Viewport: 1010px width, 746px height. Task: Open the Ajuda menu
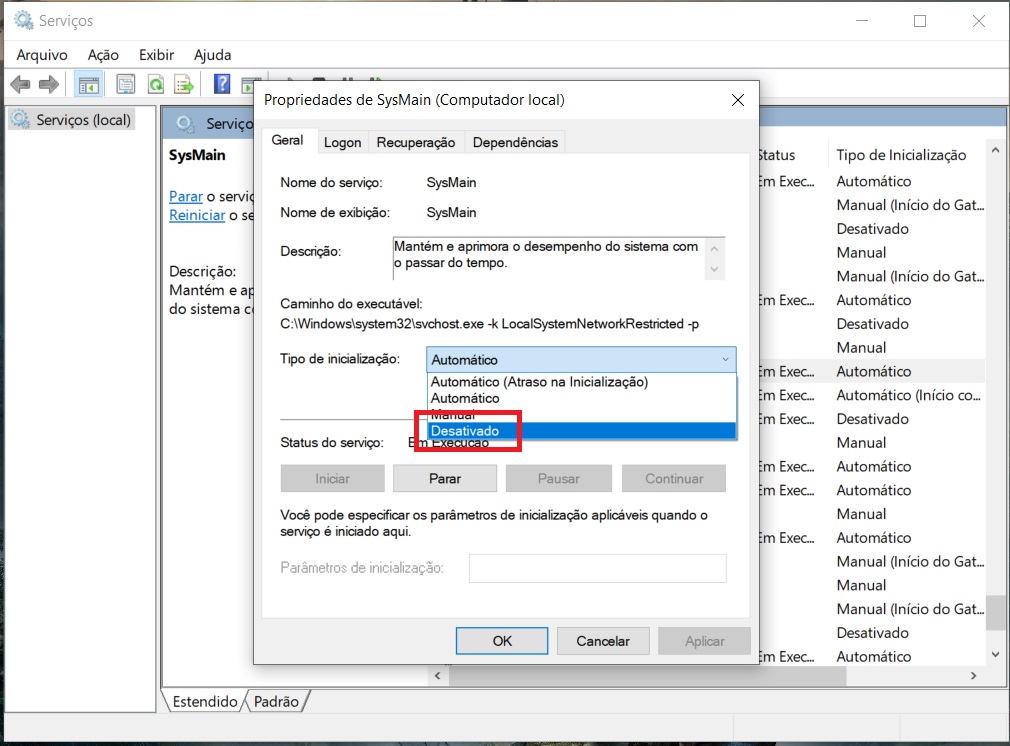tap(213, 55)
